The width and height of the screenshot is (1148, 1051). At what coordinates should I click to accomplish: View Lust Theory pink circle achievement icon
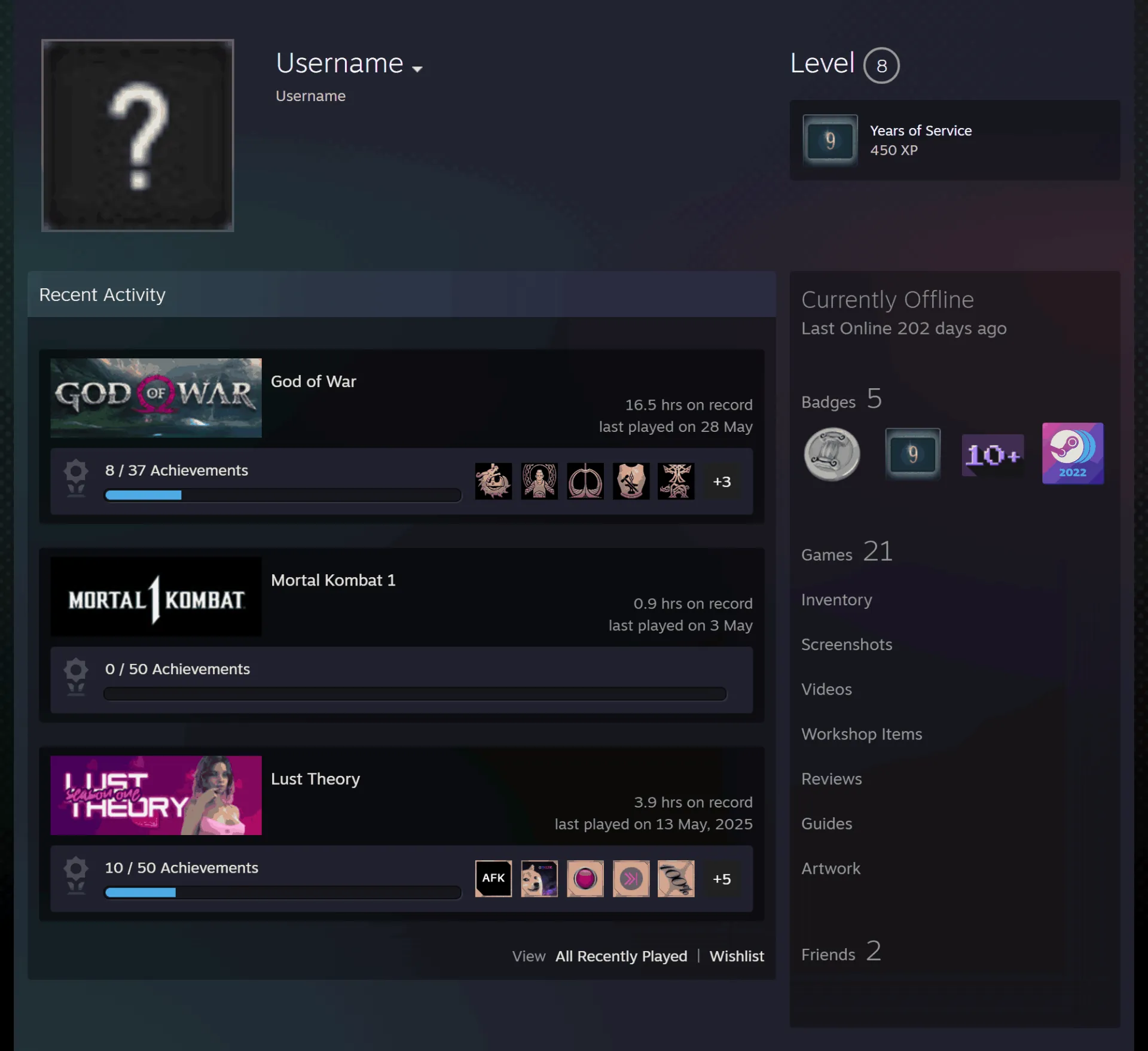pos(585,878)
